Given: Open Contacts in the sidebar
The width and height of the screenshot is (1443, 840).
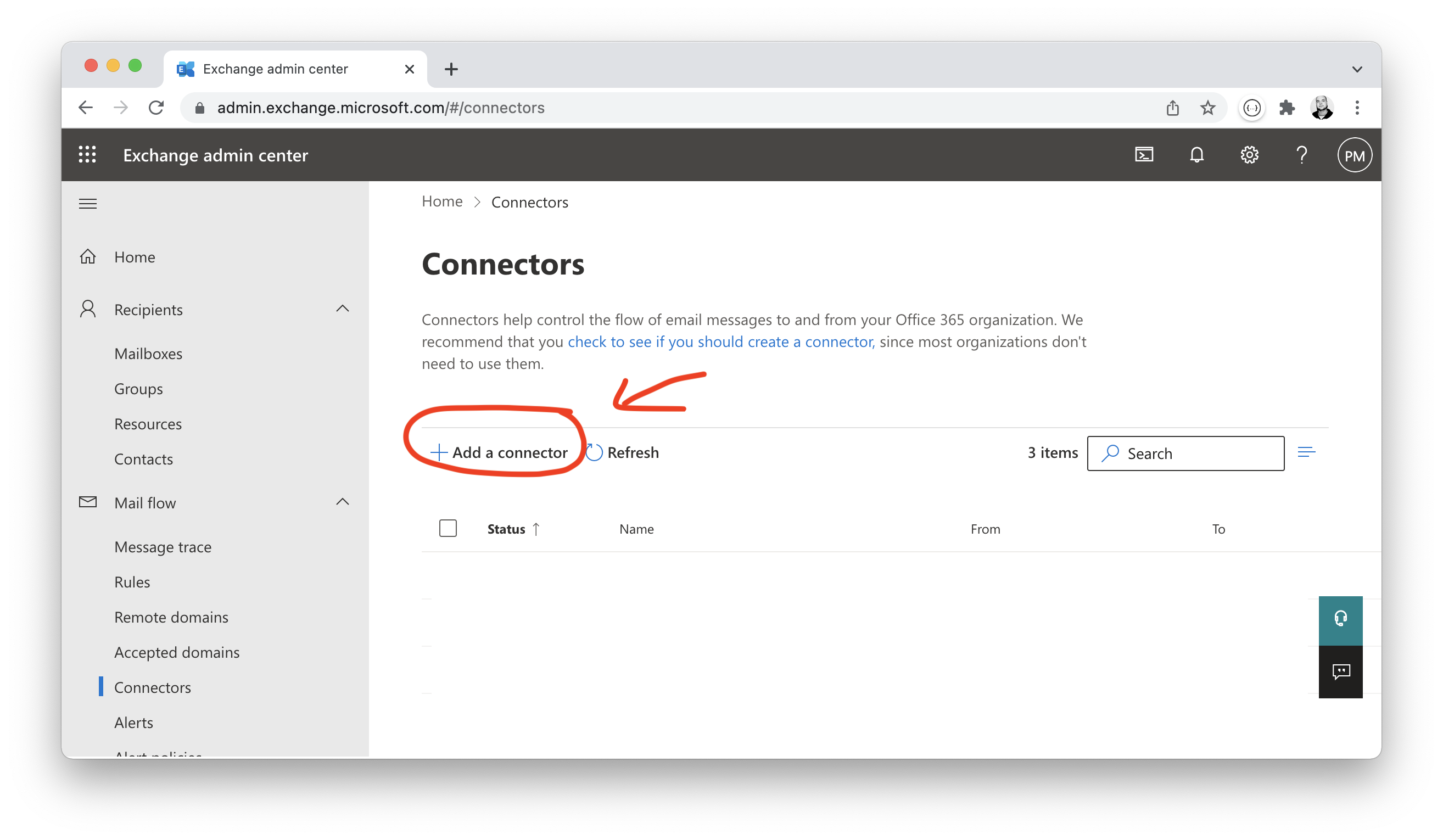Looking at the screenshot, I should point(144,459).
